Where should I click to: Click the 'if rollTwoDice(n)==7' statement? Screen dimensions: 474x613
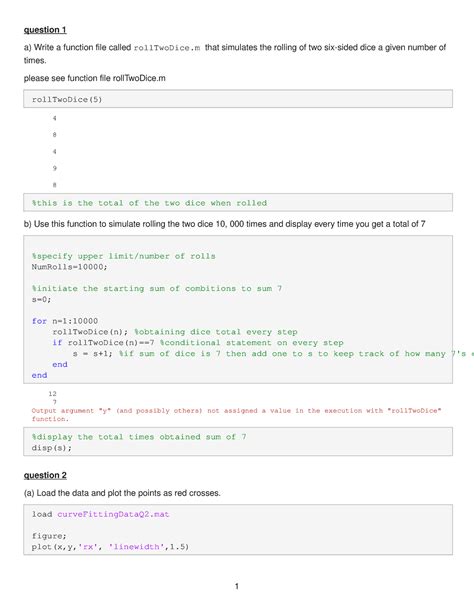tap(103, 343)
